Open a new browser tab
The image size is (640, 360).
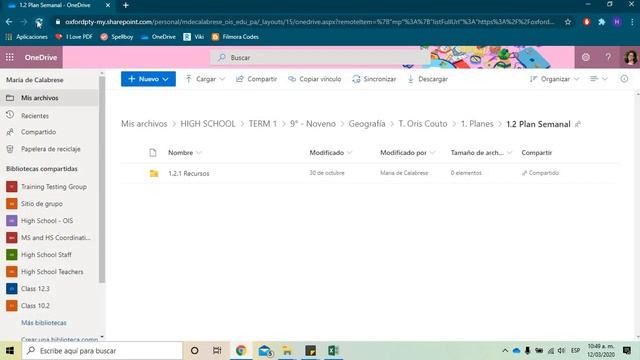pos(126,5)
